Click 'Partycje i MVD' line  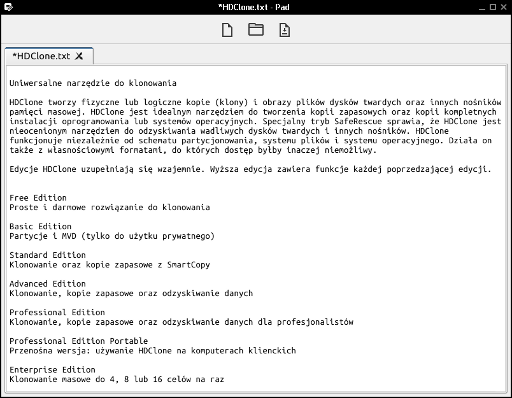tap(112, 236)
